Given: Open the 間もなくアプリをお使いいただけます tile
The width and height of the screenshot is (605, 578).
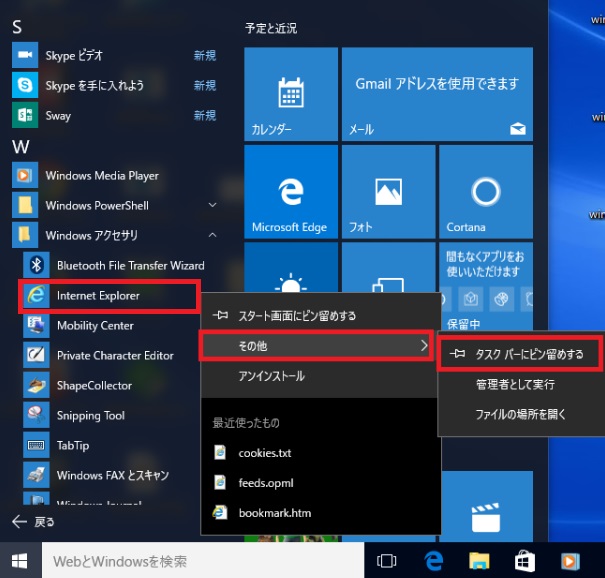Looking at the screenshot, I should [x=486, y=287].
